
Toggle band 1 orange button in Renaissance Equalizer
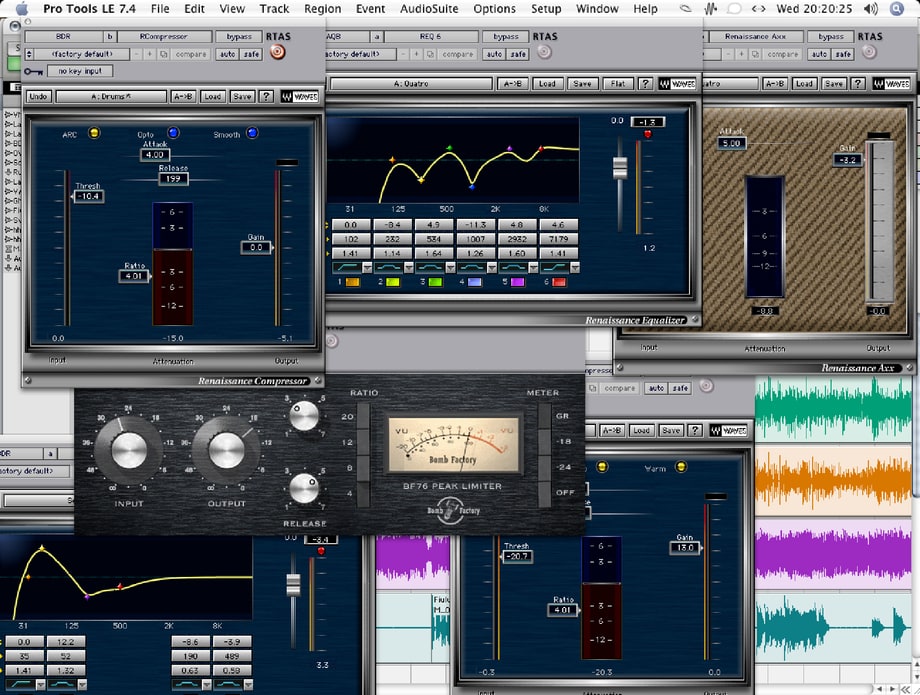point(353,282)
